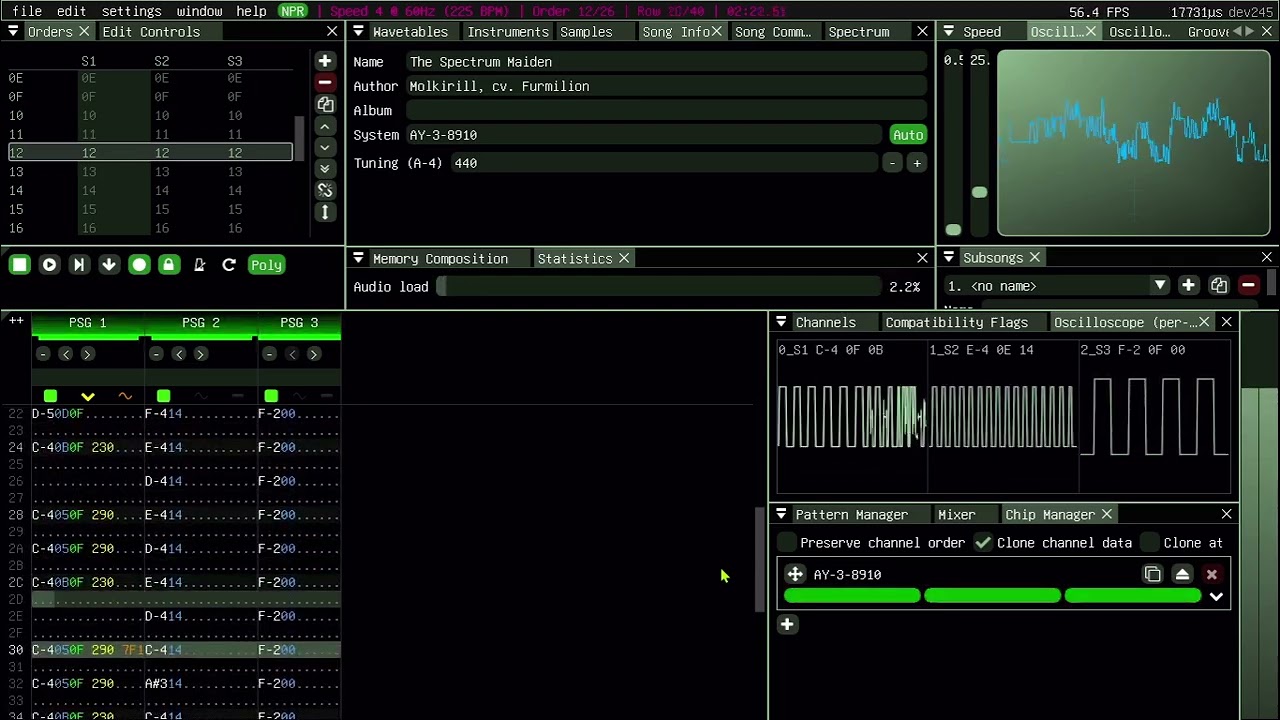Play from current row with step-play icon
The width and height of the screenshot is (1280, 720).
tap(79, 265)
